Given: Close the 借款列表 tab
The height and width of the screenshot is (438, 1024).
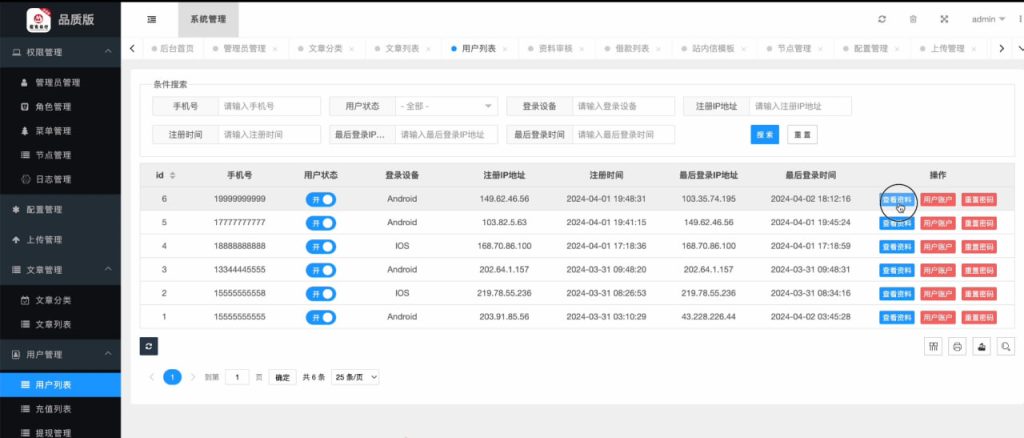Looking at the screenshot, I should (x=658, y=49).
